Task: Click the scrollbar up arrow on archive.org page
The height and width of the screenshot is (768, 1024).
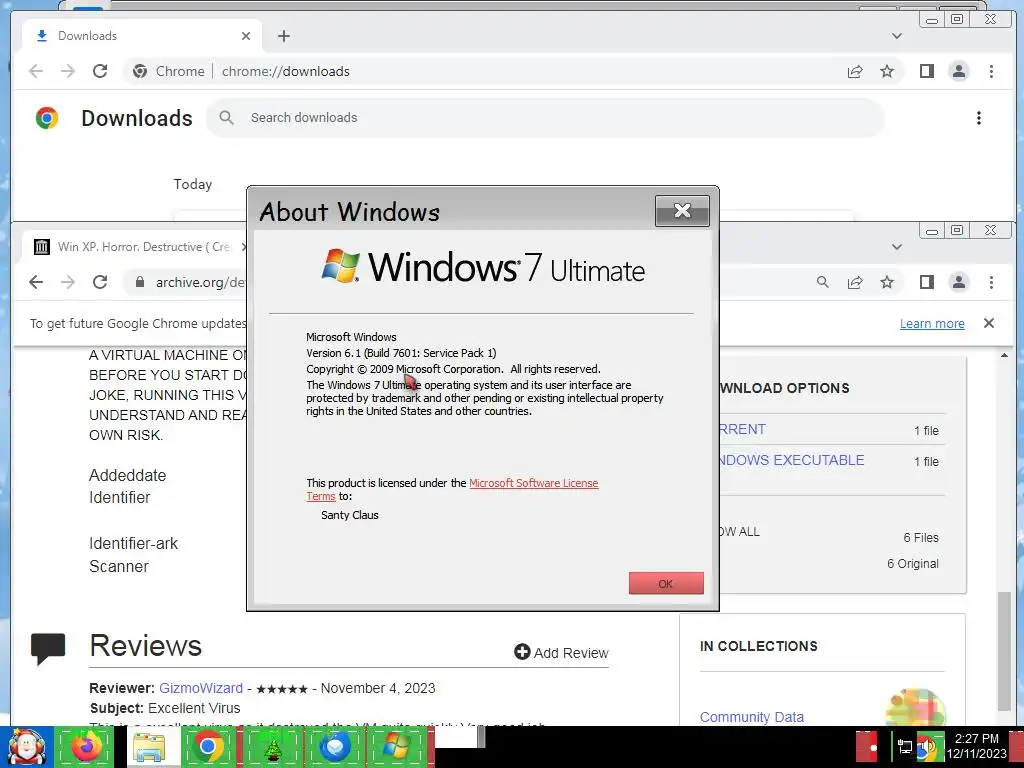Action: [x=1004, y=356]
